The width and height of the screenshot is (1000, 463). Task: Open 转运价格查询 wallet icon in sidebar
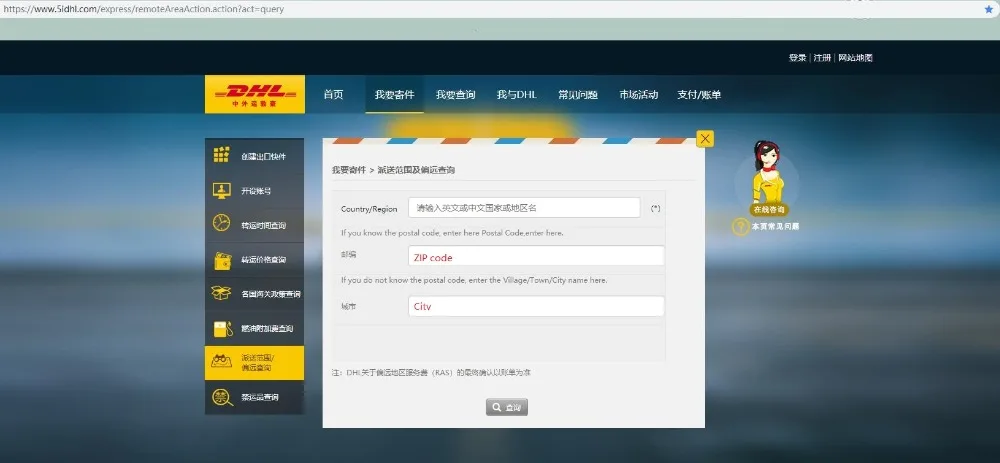tap(222, 260)
